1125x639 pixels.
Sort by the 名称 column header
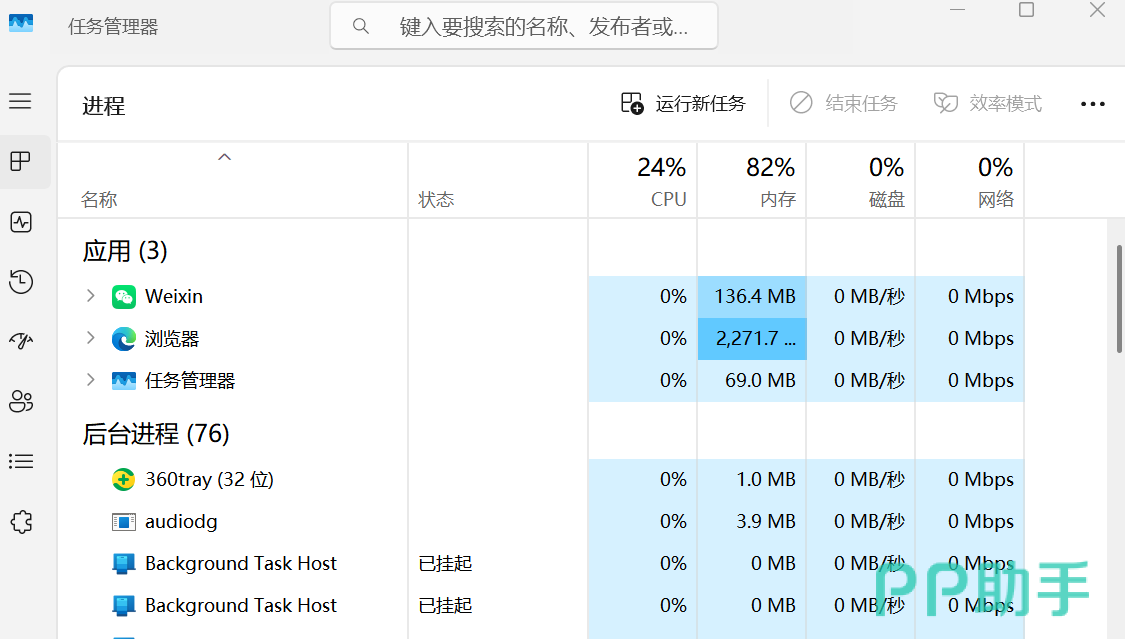click(232, 180)
